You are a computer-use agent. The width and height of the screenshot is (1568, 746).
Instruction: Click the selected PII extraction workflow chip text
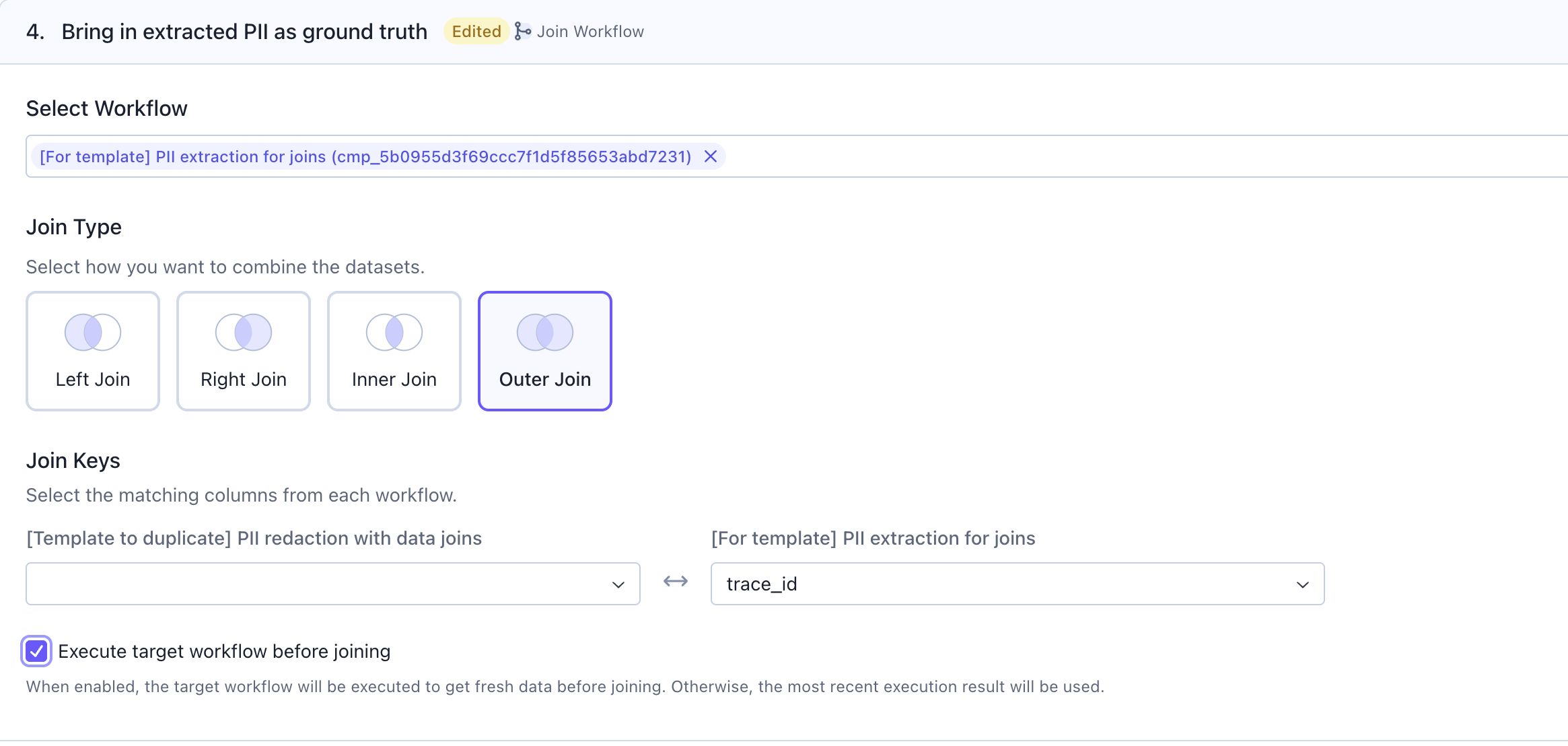(x=365, y=157)
